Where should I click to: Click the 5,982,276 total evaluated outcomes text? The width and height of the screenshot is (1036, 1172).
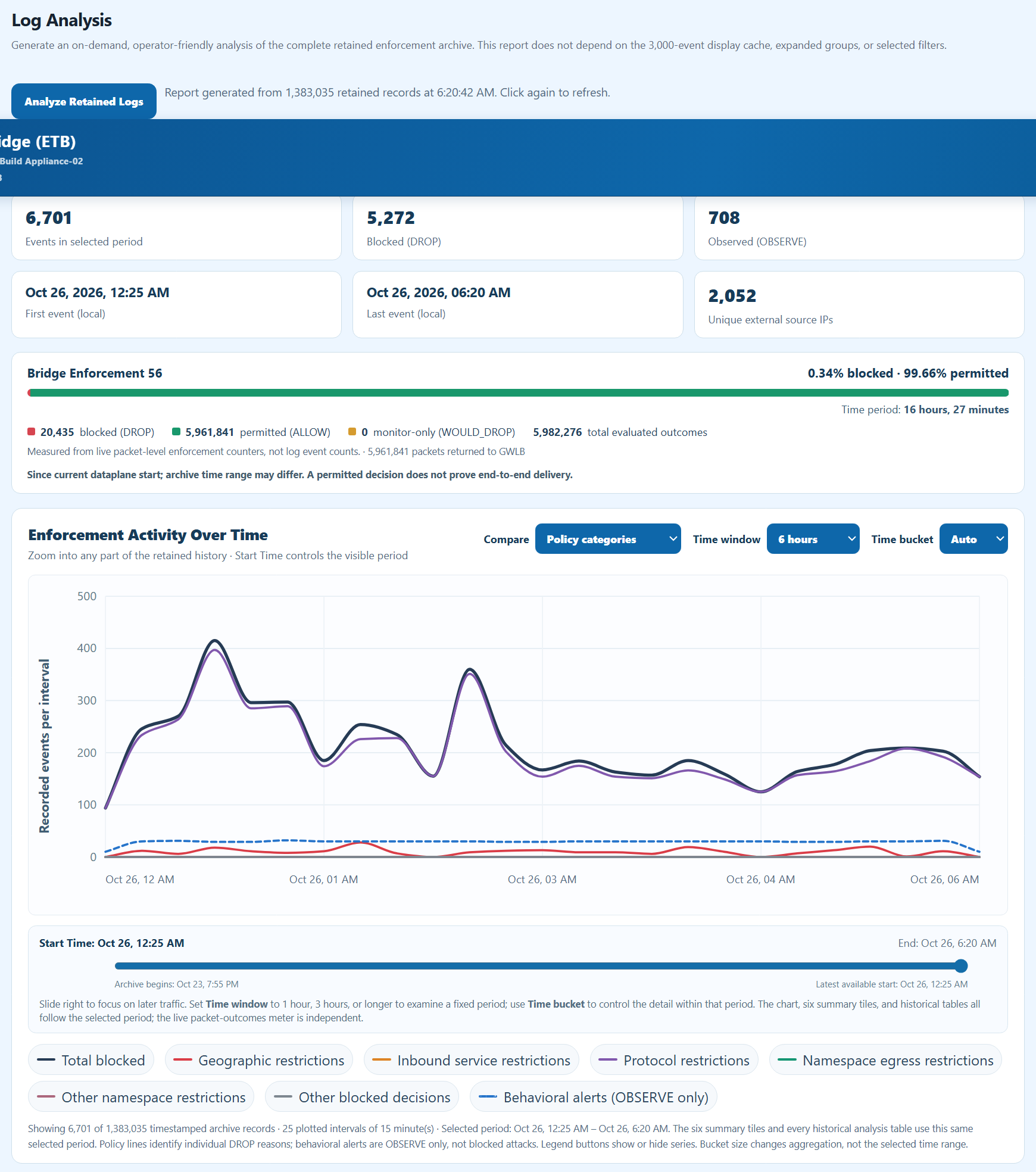pos(620,432)
